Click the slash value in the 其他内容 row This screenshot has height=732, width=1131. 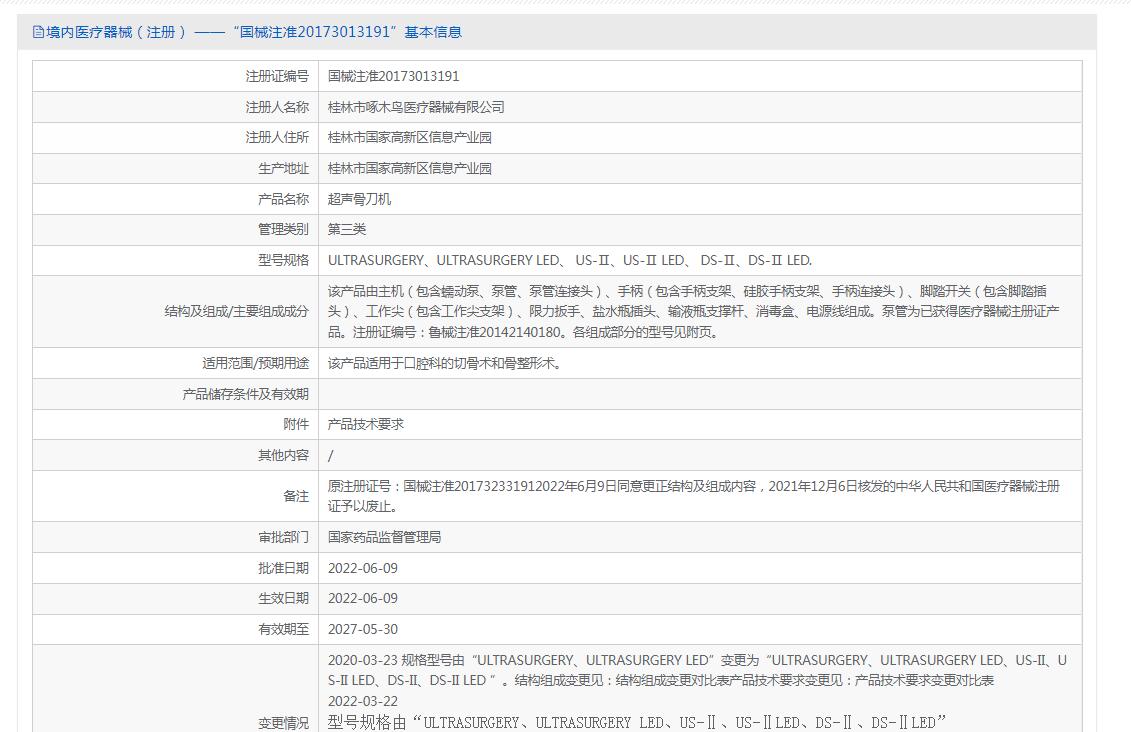click(x=331, y=455)
